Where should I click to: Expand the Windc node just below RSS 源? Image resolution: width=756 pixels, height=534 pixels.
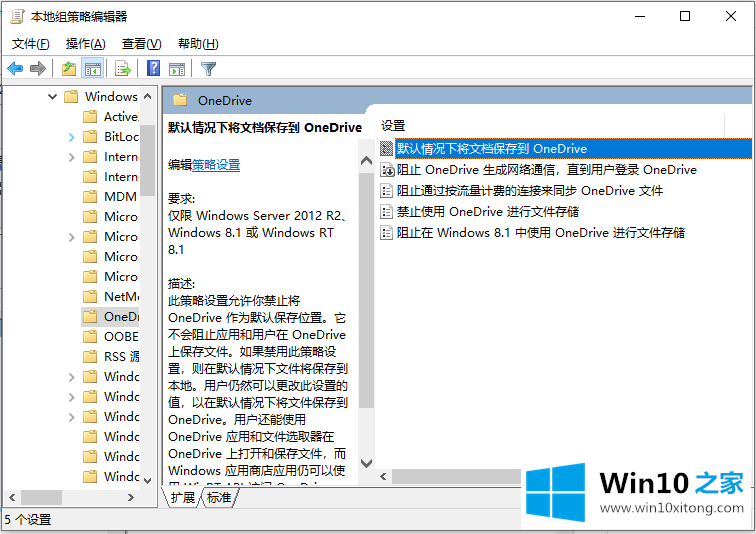71,377
